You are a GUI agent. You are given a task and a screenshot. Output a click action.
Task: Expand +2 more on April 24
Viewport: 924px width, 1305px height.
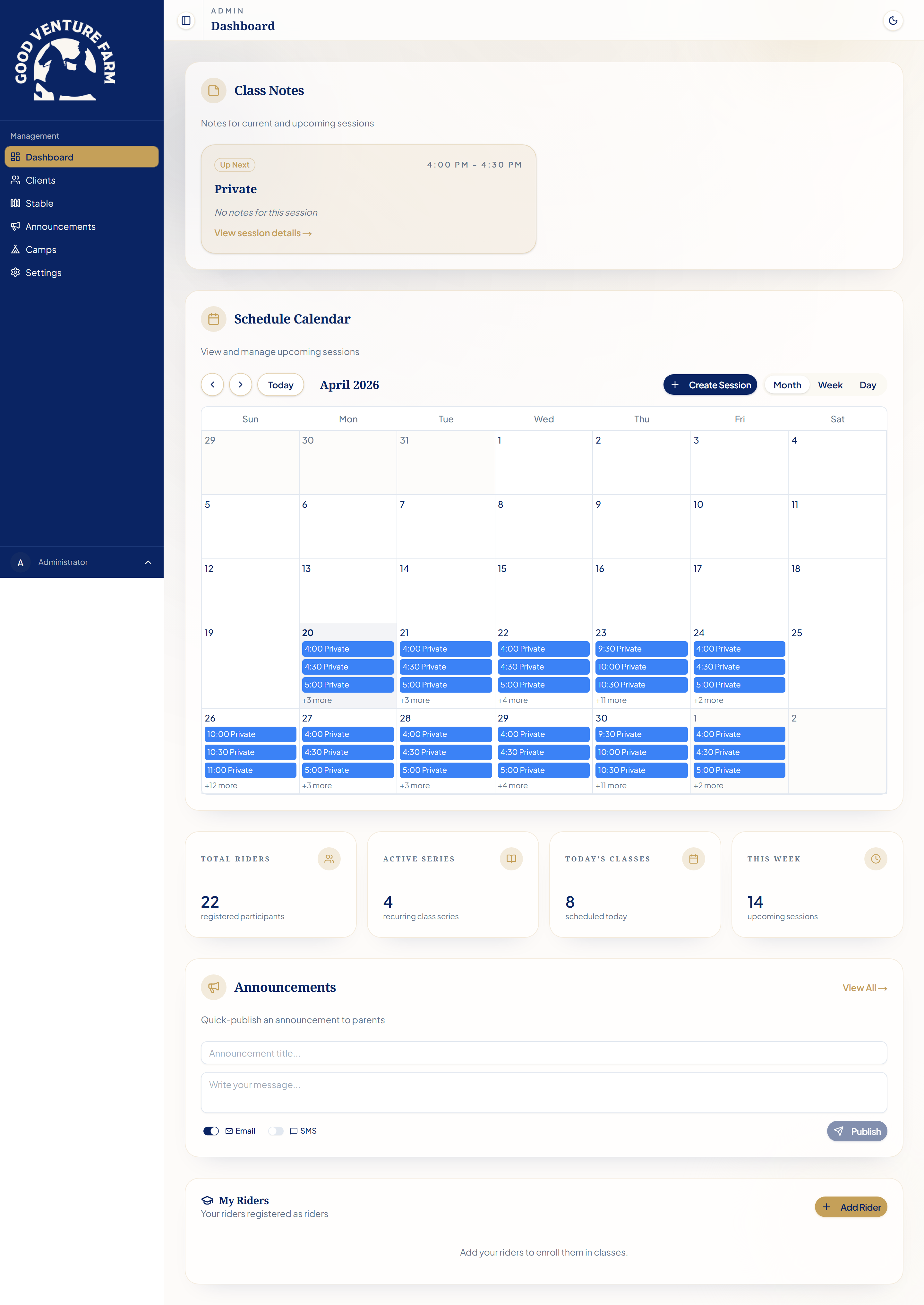(x=708, y=701)
